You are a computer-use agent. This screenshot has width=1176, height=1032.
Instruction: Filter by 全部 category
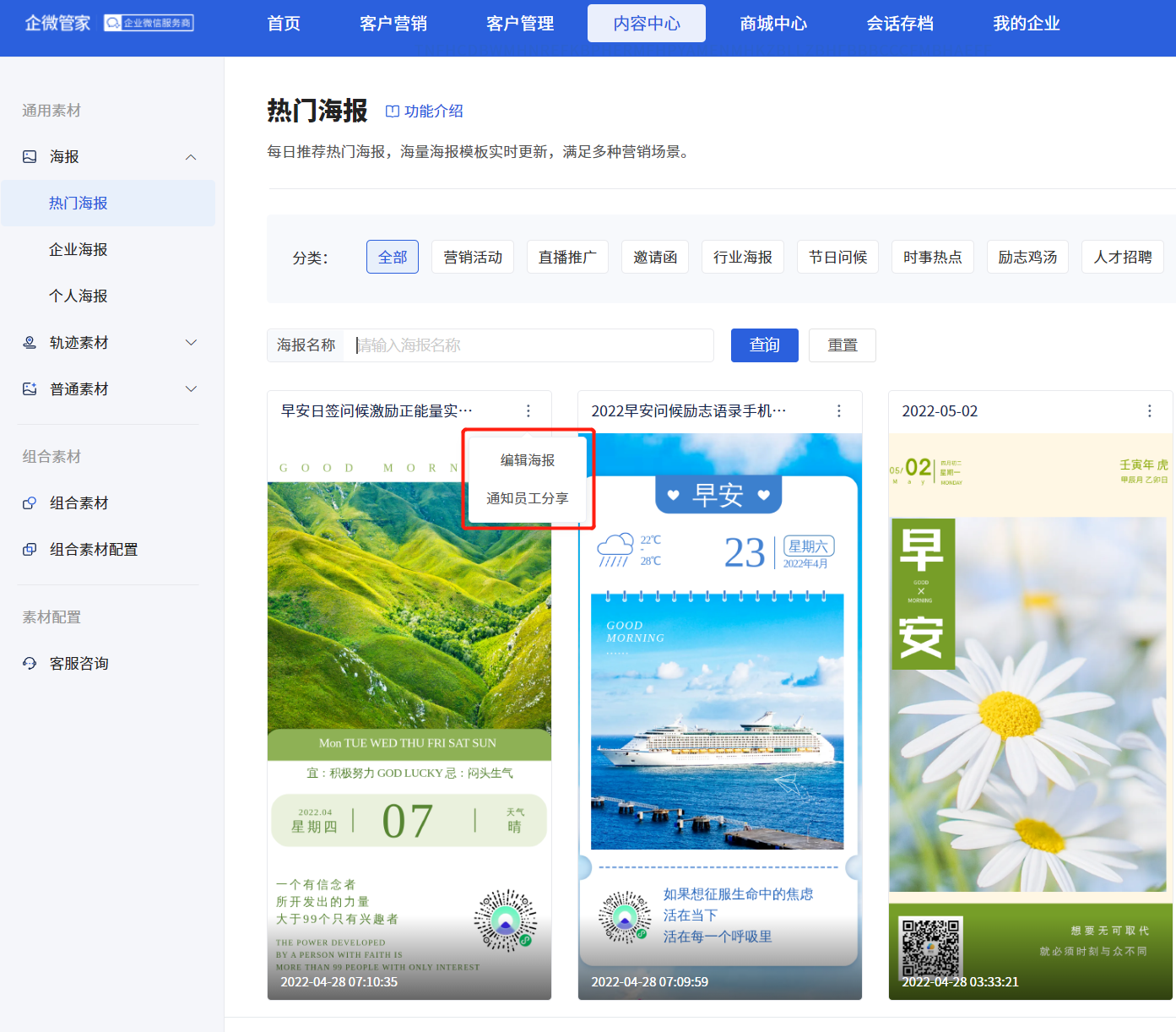393,257
